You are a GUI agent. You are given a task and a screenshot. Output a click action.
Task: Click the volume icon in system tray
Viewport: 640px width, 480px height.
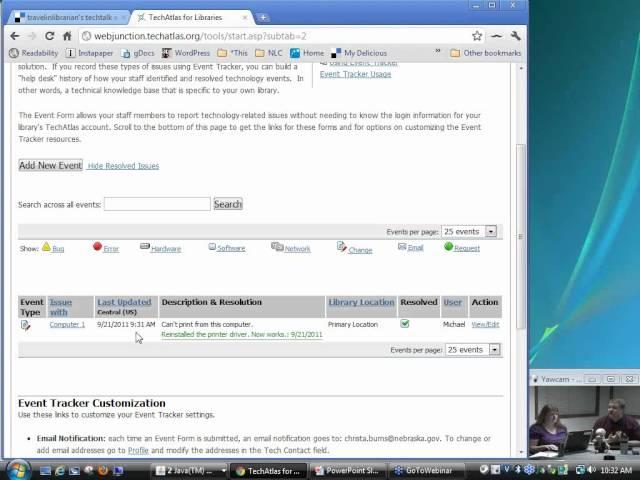tap(592, 470)
